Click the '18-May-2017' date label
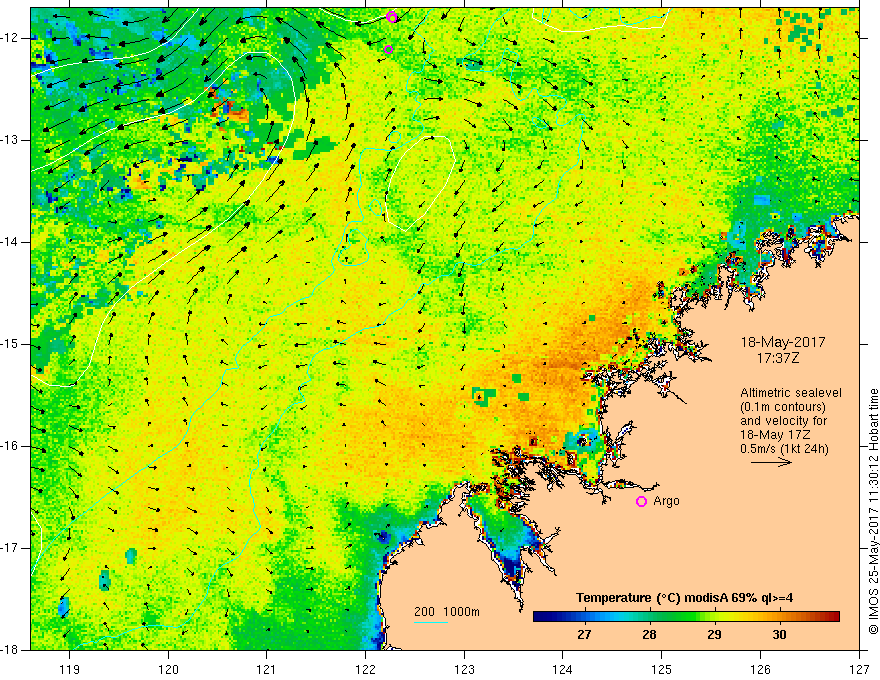 tap(783, 342)
